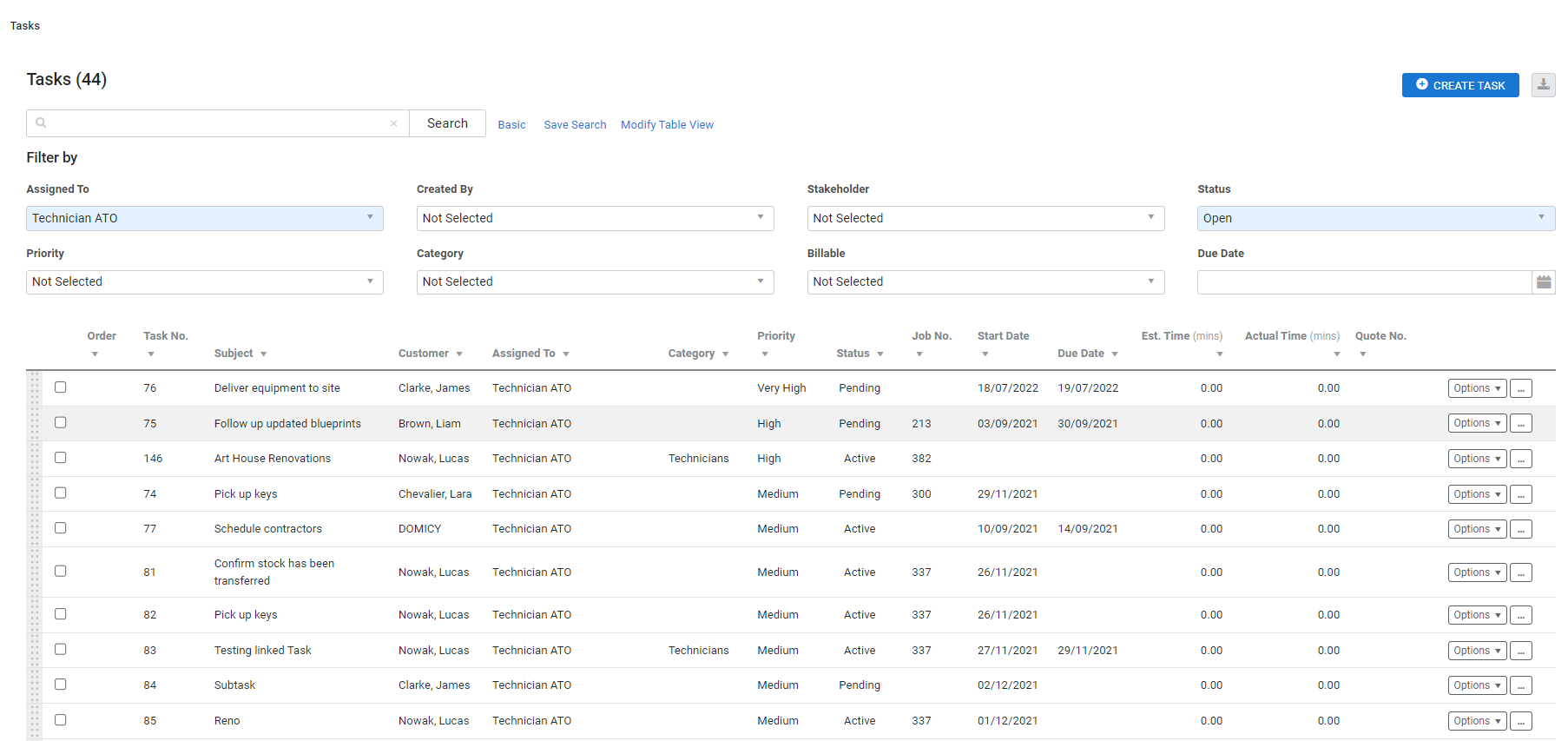Open the Status filter dropdown showing Open
The image size is (1568, 741).
tap(1376, 218)
